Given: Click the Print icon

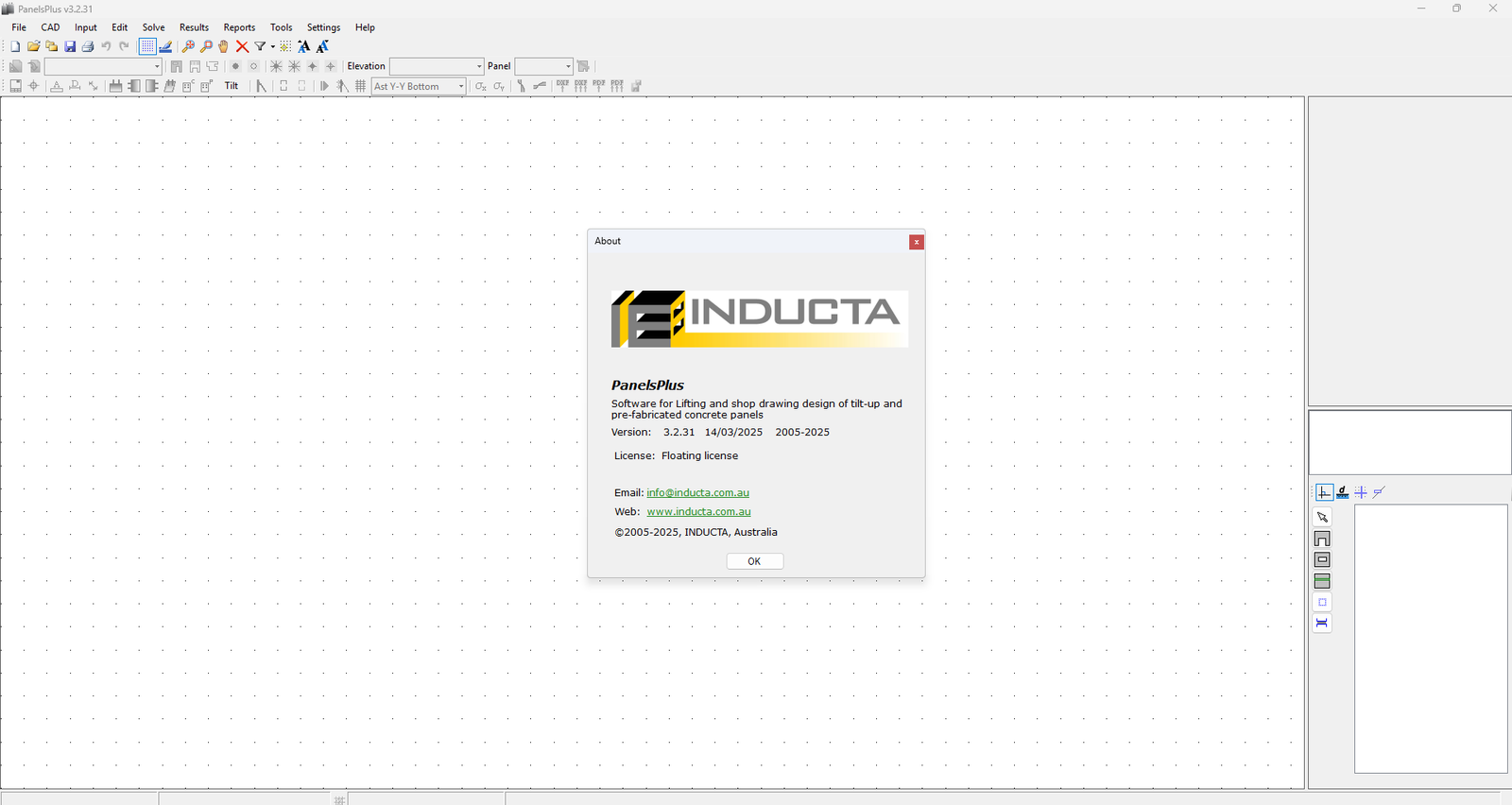Looking at the screenshot, I should point(88,46).
